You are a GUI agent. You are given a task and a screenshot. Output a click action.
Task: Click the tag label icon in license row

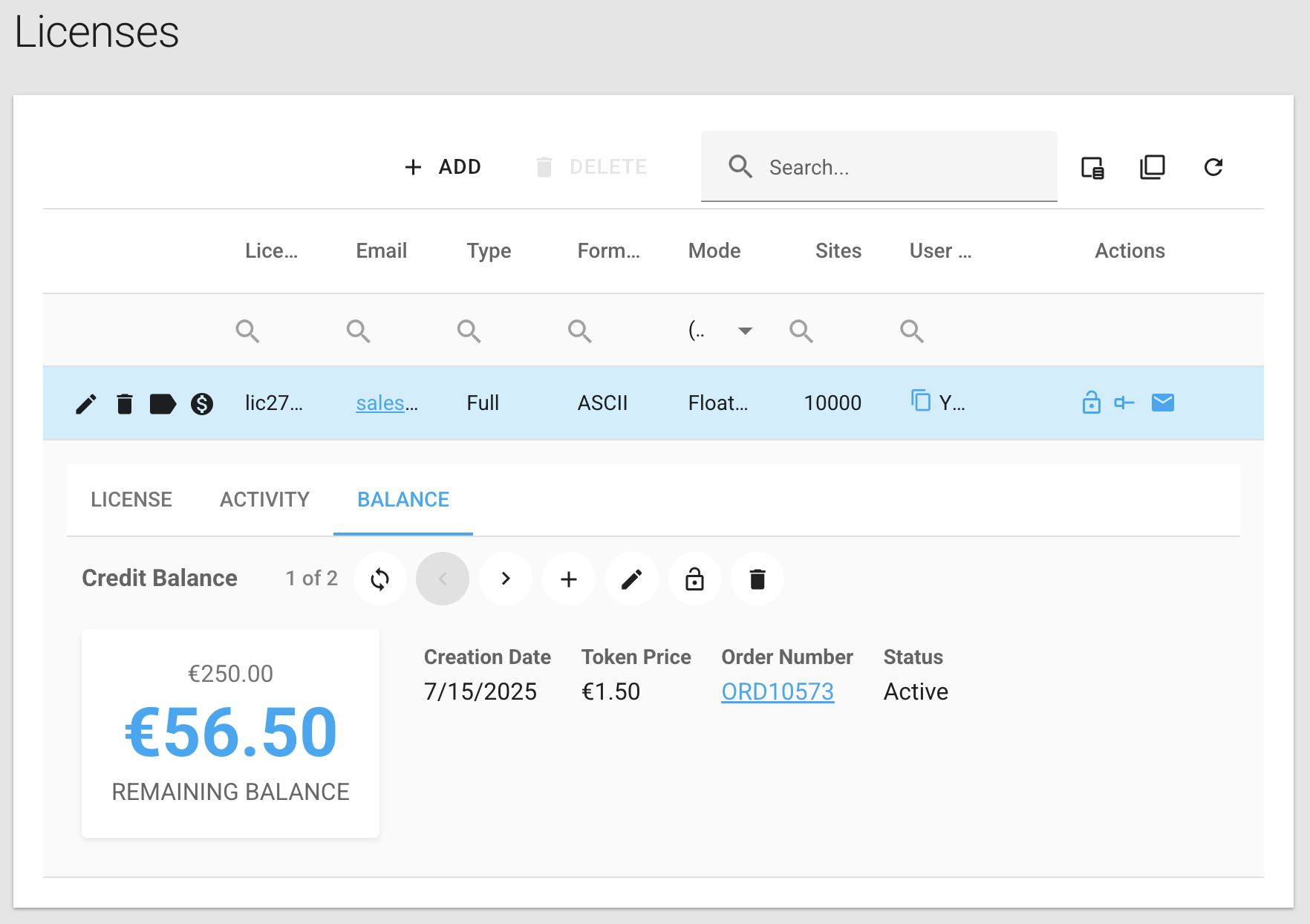coord(163,403)
